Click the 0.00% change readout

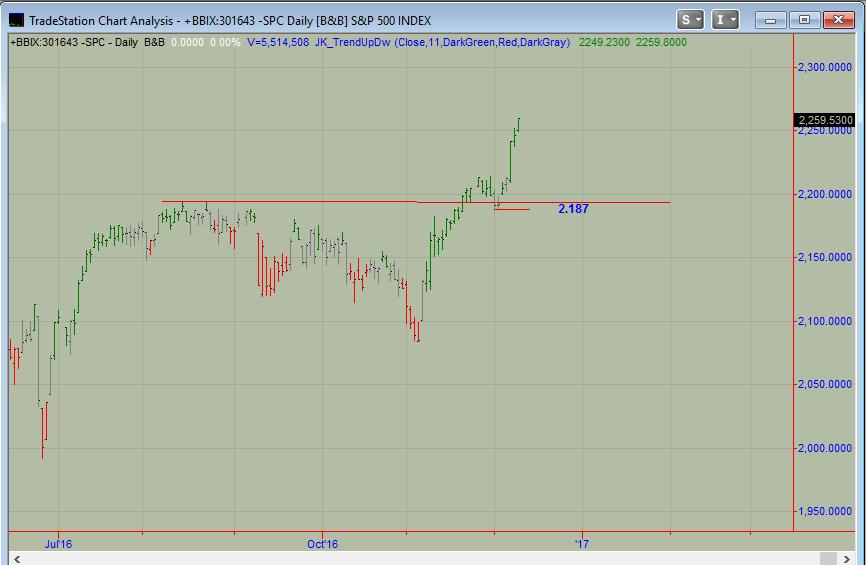point(225,43)
